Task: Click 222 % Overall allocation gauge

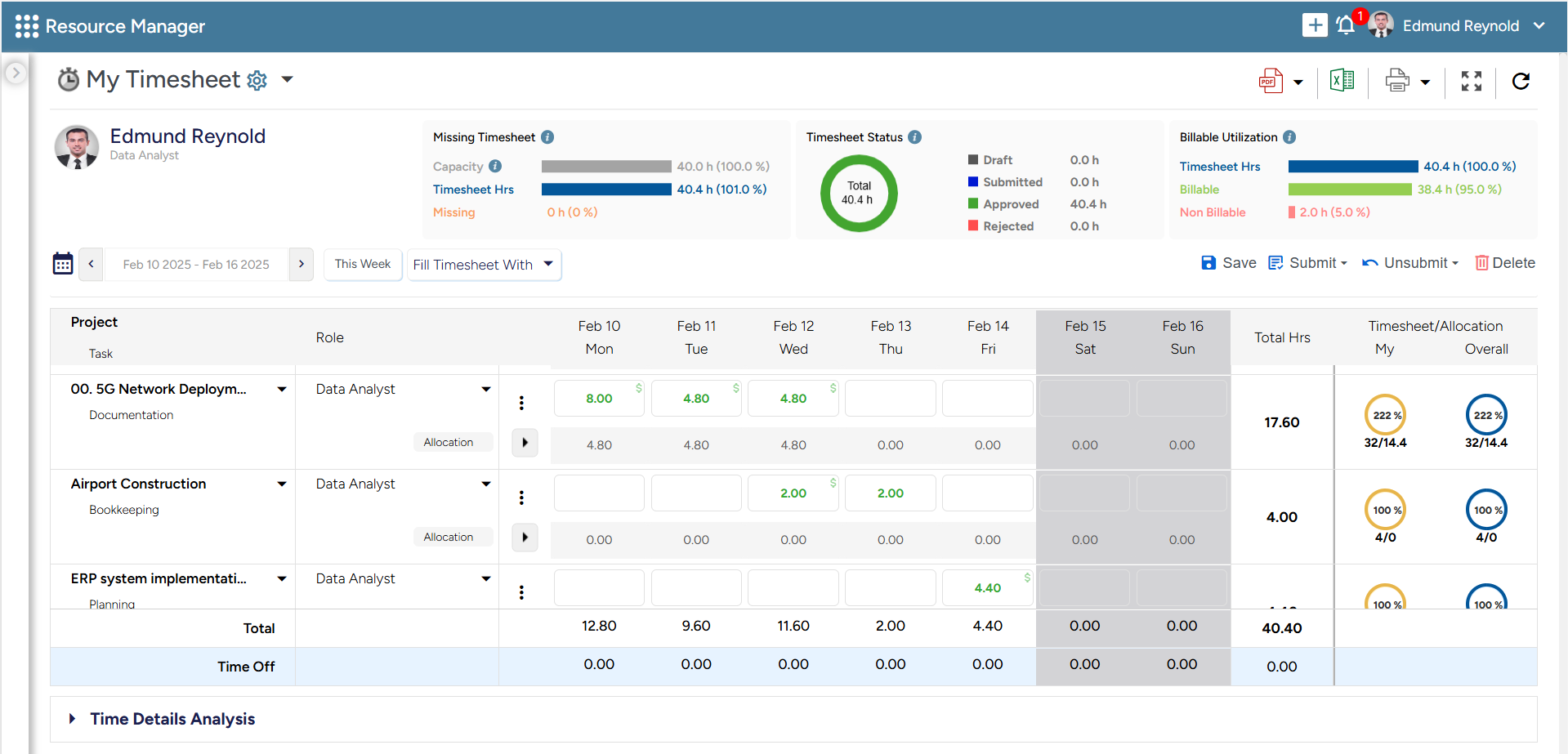Action: (1486, 415)
